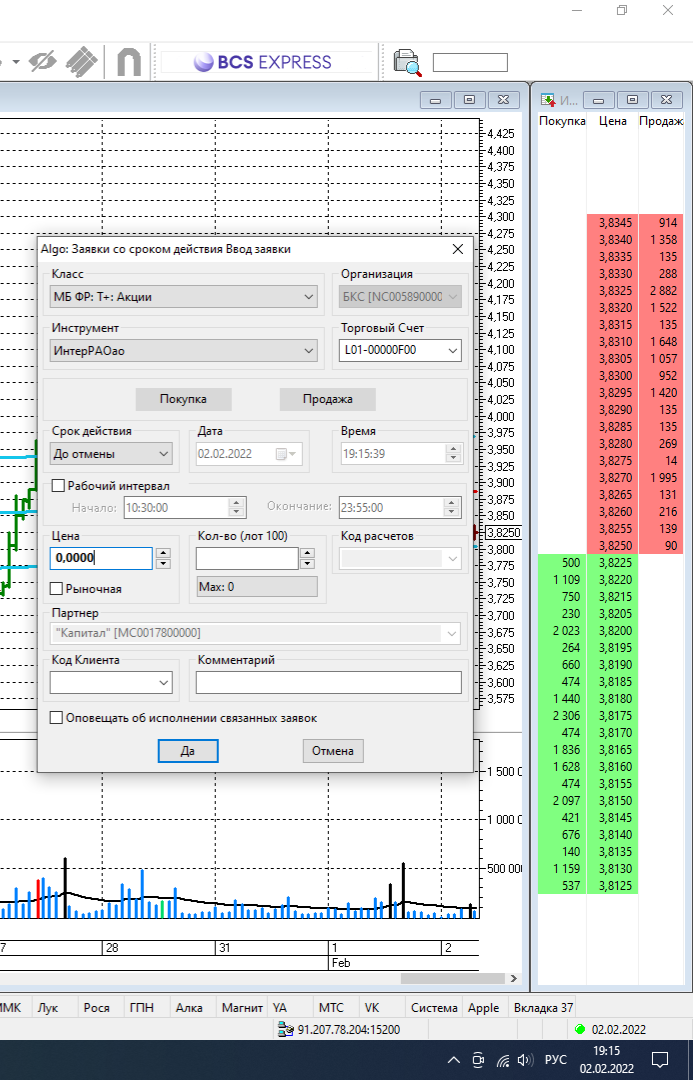The height and width of the screenshot is (1080, 693).
Task: Open the instrument search magnifier icon
Action: click(407, 62)
